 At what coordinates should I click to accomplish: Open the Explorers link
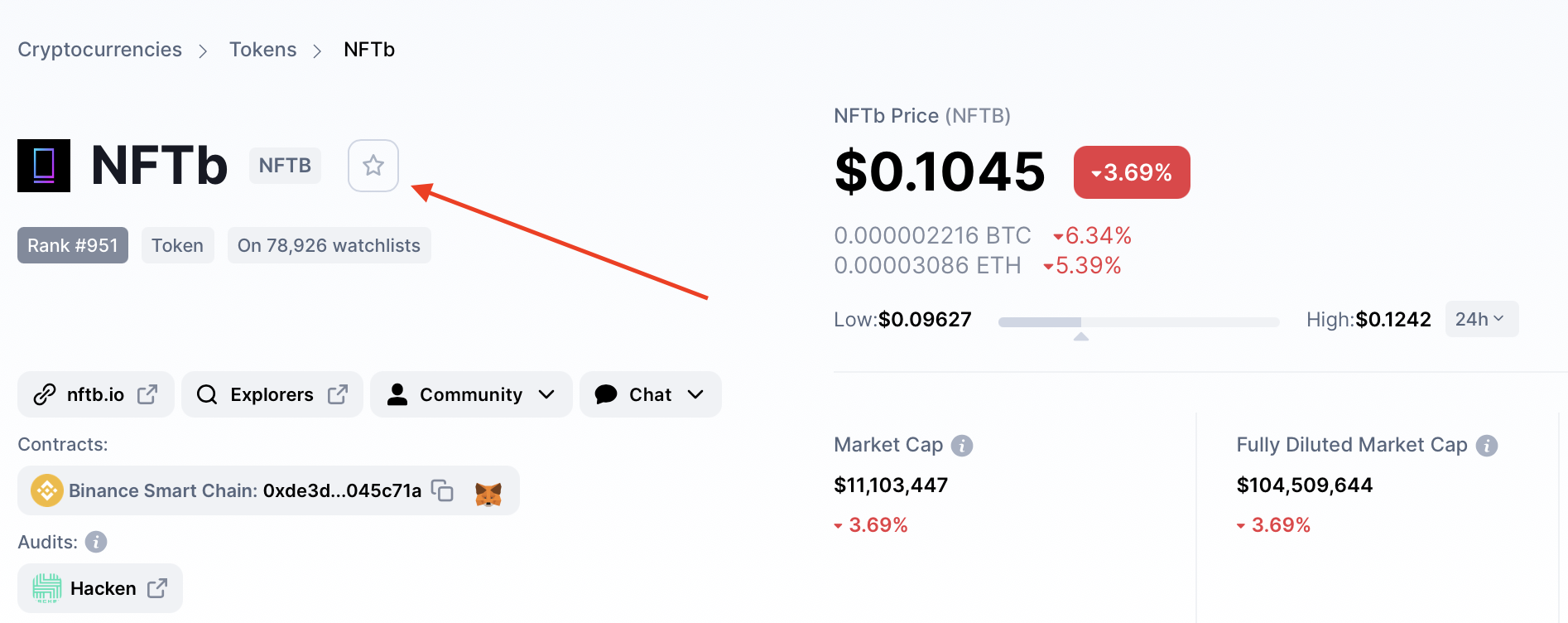[272, 394]
